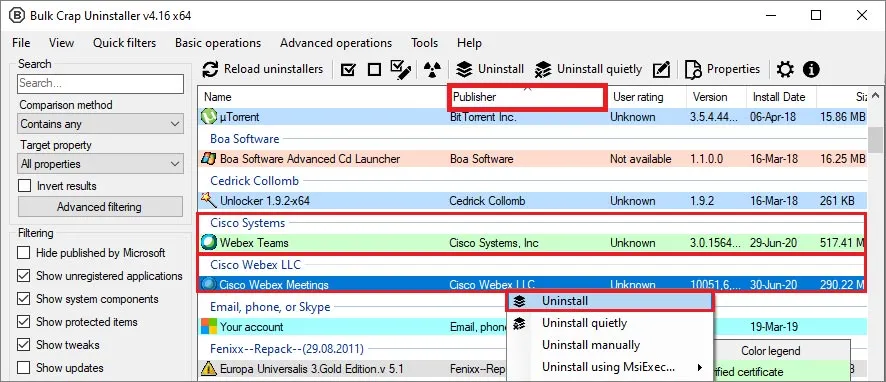
Task: Click the Uninstall quietly context menu icon
Action: point(519,323)
